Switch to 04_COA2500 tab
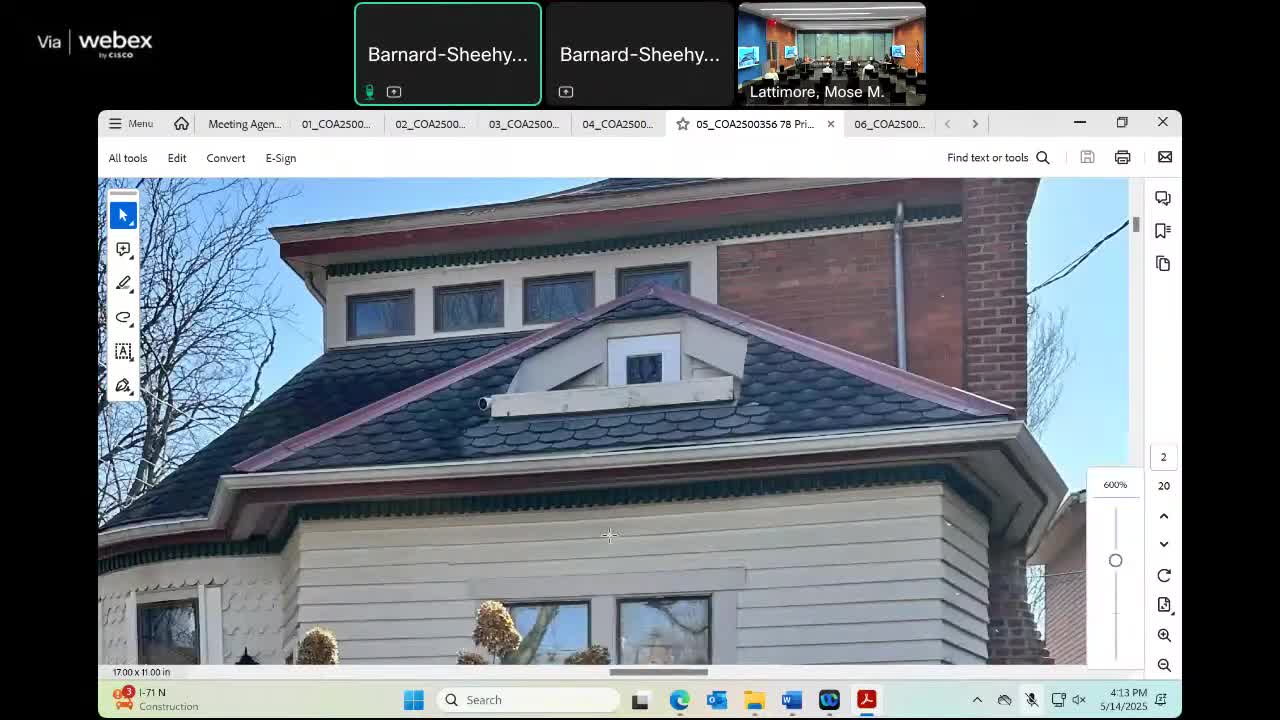Viewport: 1280px width, 720px height. point(618,124)
